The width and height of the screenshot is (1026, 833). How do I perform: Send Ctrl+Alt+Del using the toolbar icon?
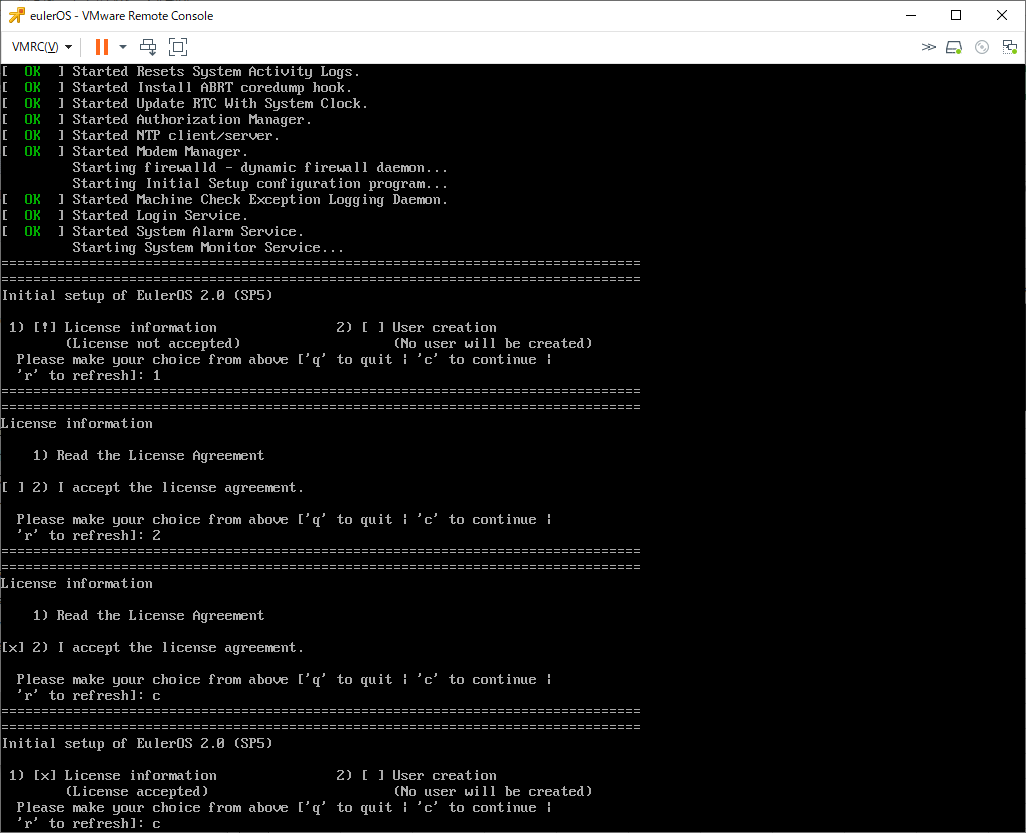[x=148, y=47]
